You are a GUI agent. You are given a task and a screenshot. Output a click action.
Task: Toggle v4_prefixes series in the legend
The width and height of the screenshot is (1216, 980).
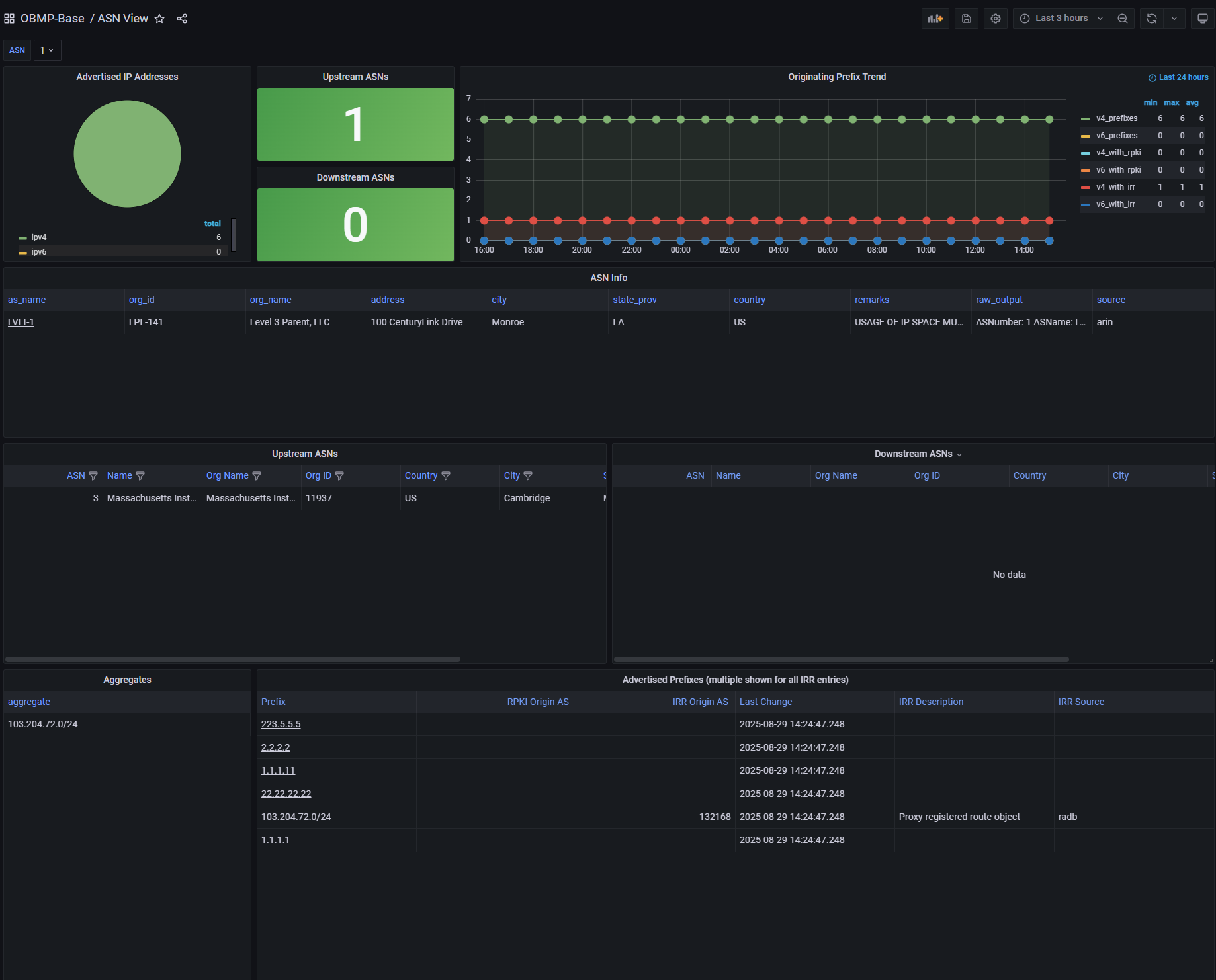(x=1116, y=118)
